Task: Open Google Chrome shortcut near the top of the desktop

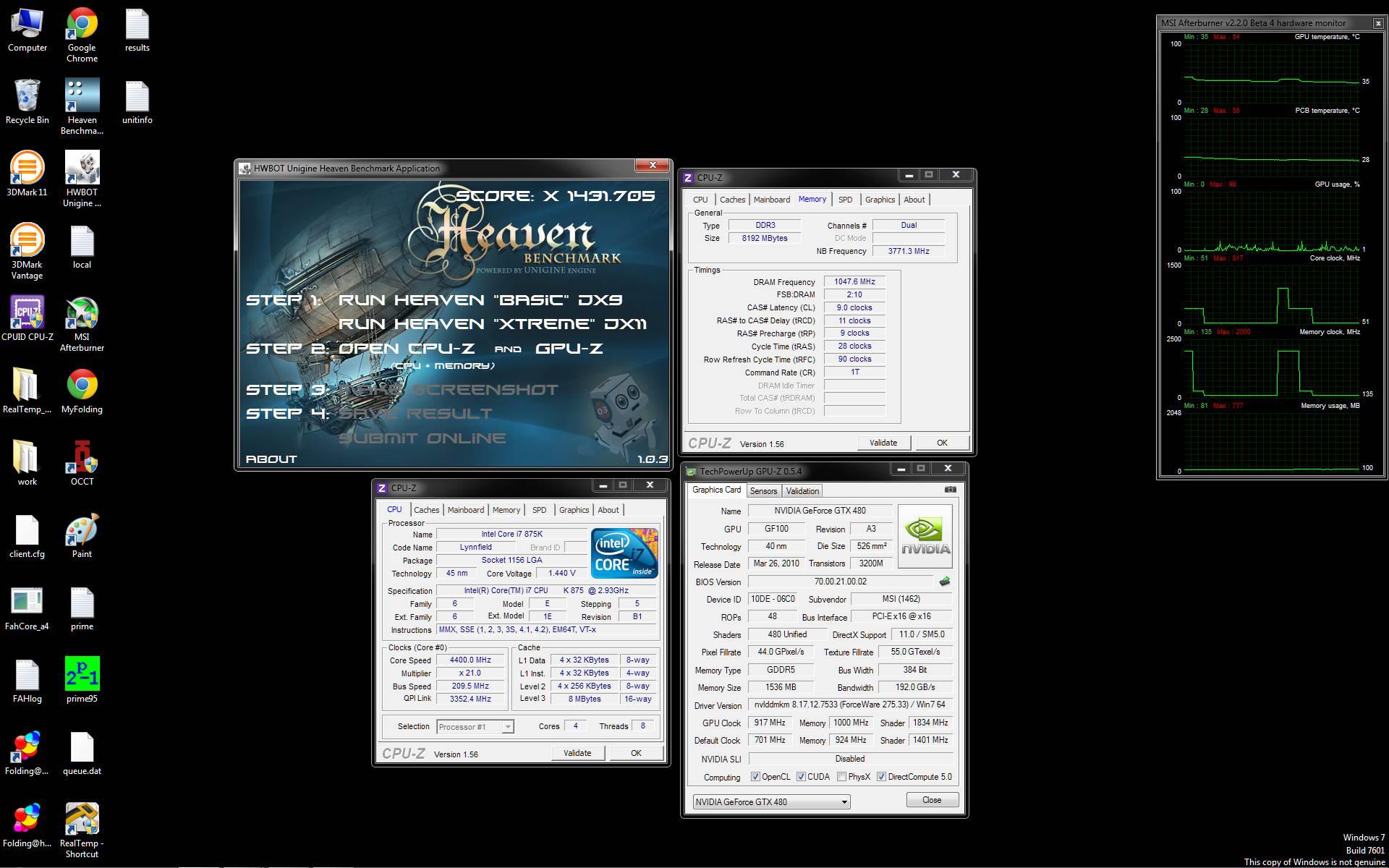Action: (82, 35)
